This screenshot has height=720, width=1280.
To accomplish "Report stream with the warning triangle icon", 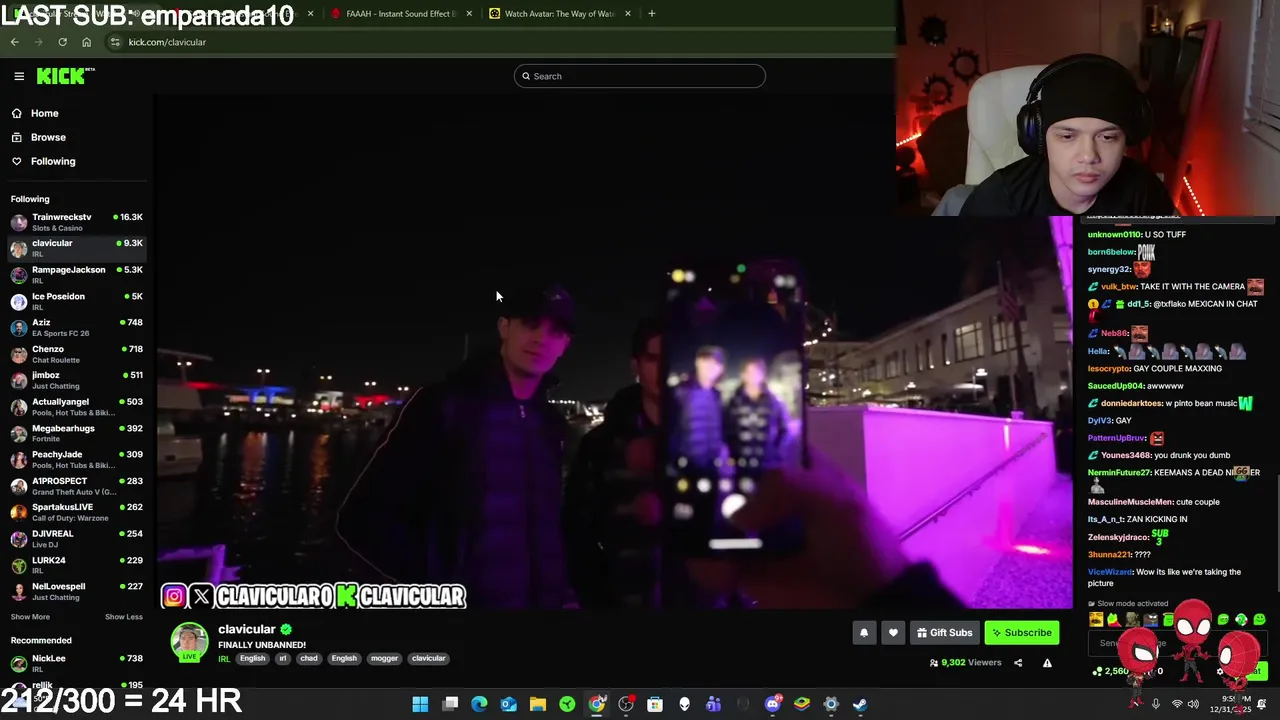I will click(1047, 662).
